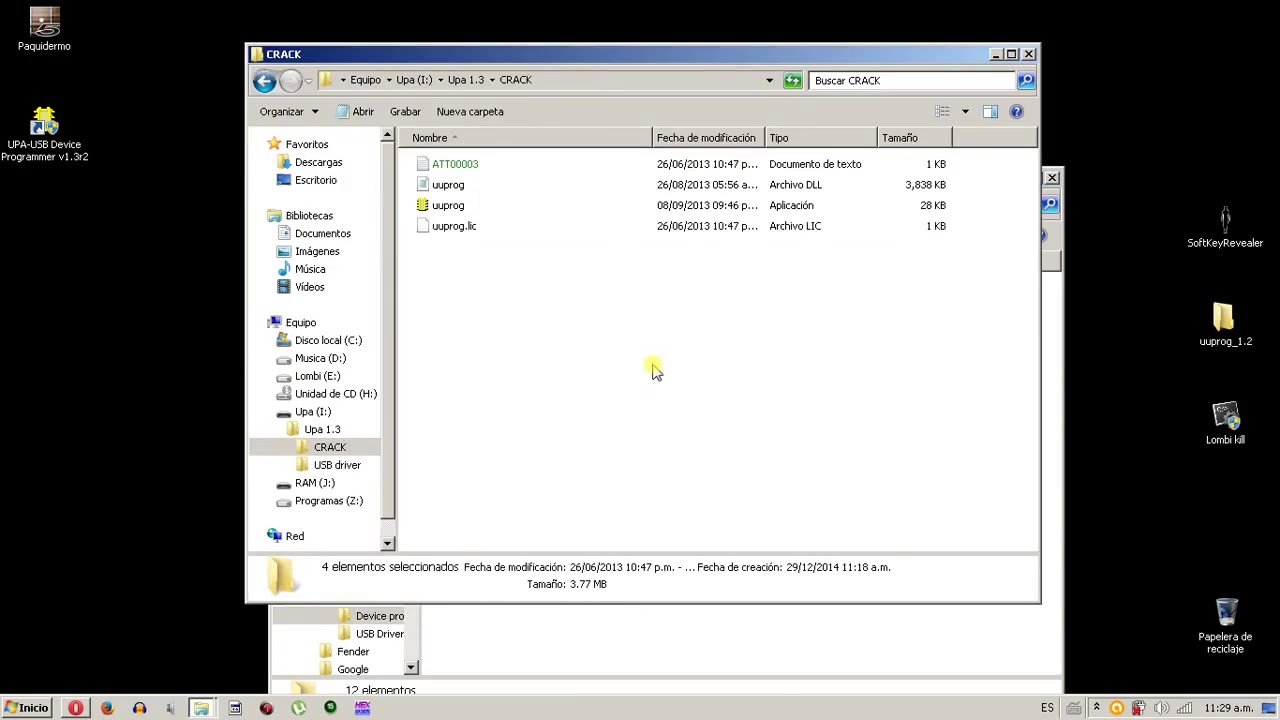Open the Lombi kill desktop shortcut
This screenshot has width=1280, height=720.
1225,424
